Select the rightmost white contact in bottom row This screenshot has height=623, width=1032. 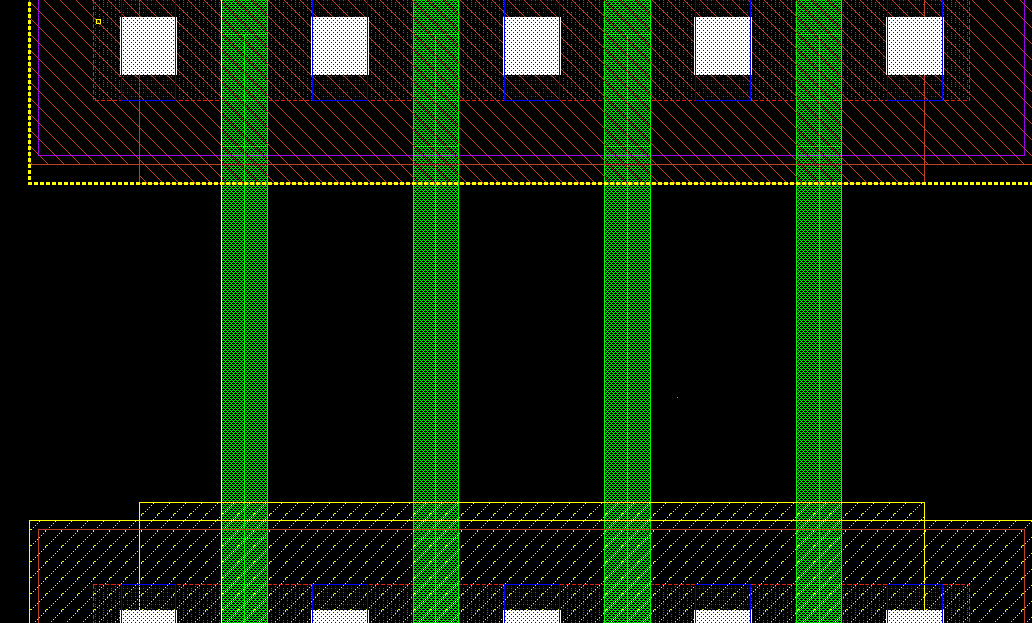[x=915, y=616]
